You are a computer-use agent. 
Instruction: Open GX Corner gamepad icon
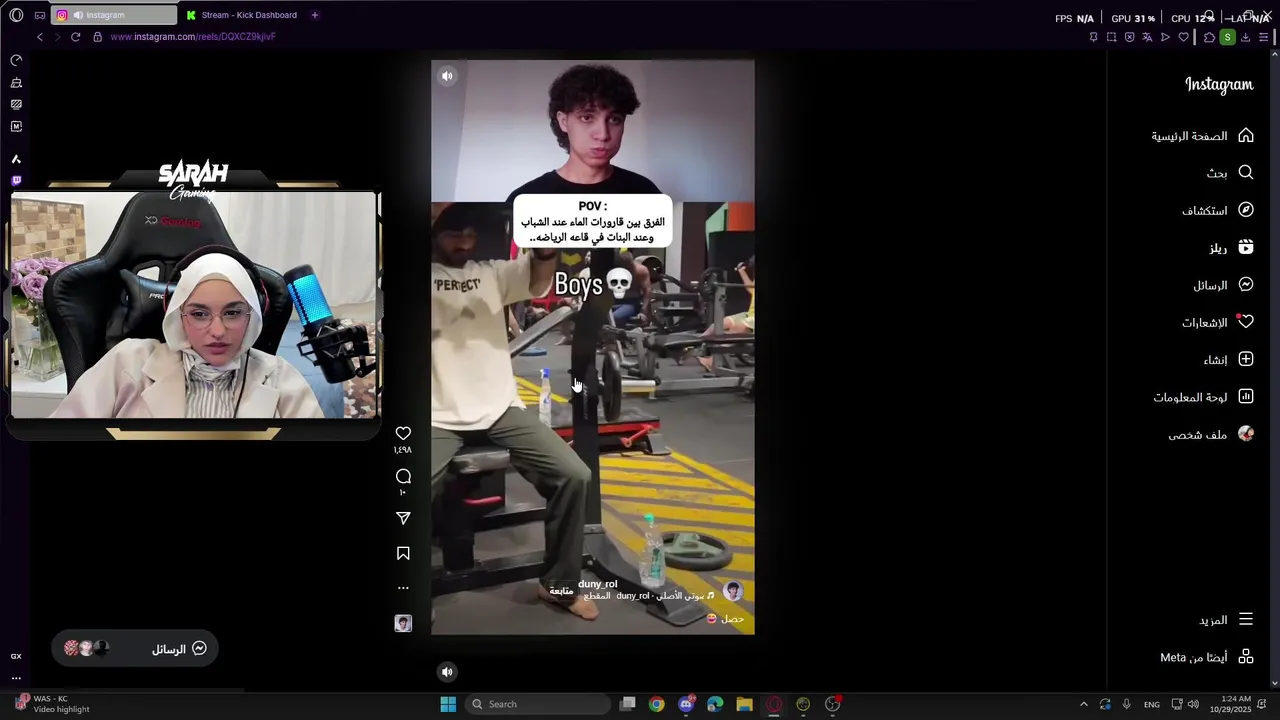point(40,15)
